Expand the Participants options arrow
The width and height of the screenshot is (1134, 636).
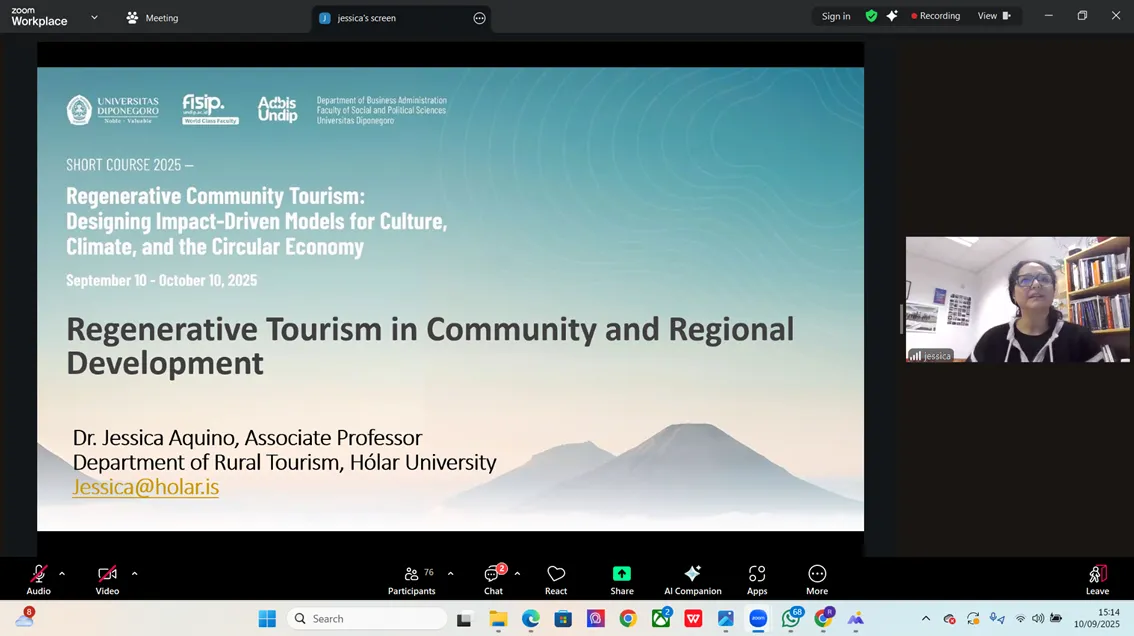click(450, 574)
